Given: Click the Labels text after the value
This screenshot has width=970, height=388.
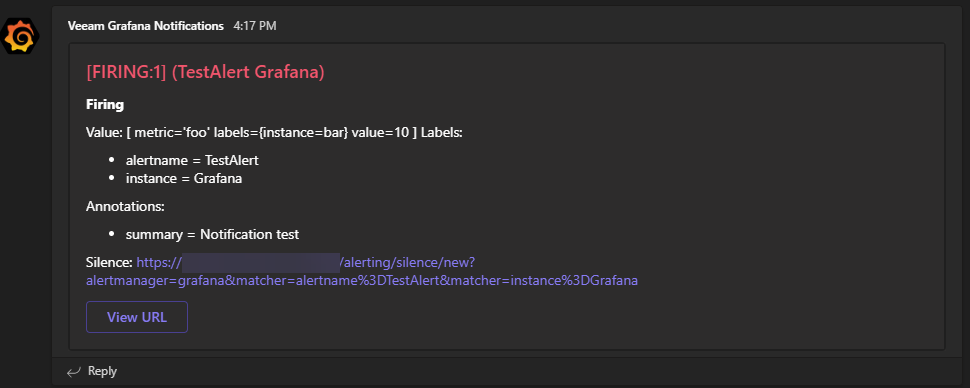Looking at the screenshot, I should click(442, 133).
